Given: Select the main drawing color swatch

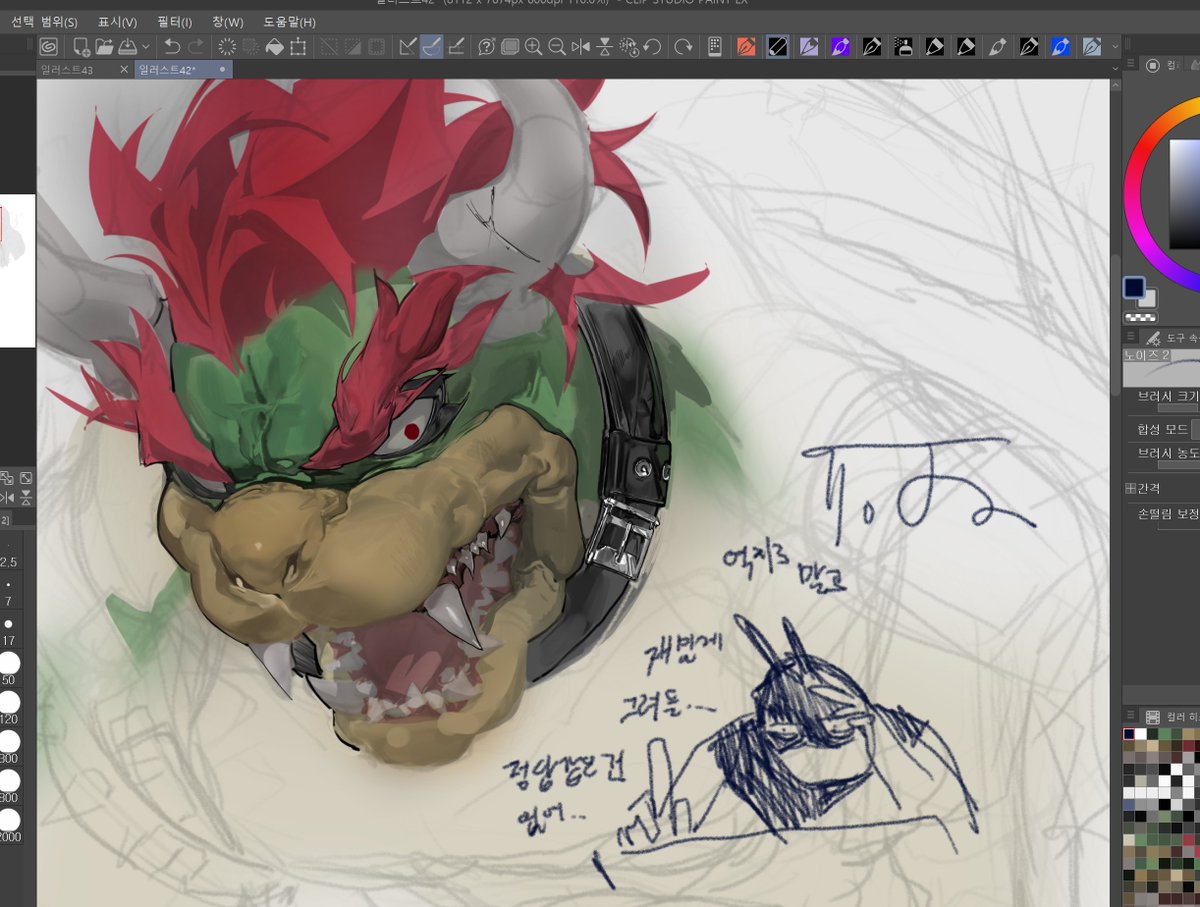Looking at the screenshot, I should coord(1134,288).
